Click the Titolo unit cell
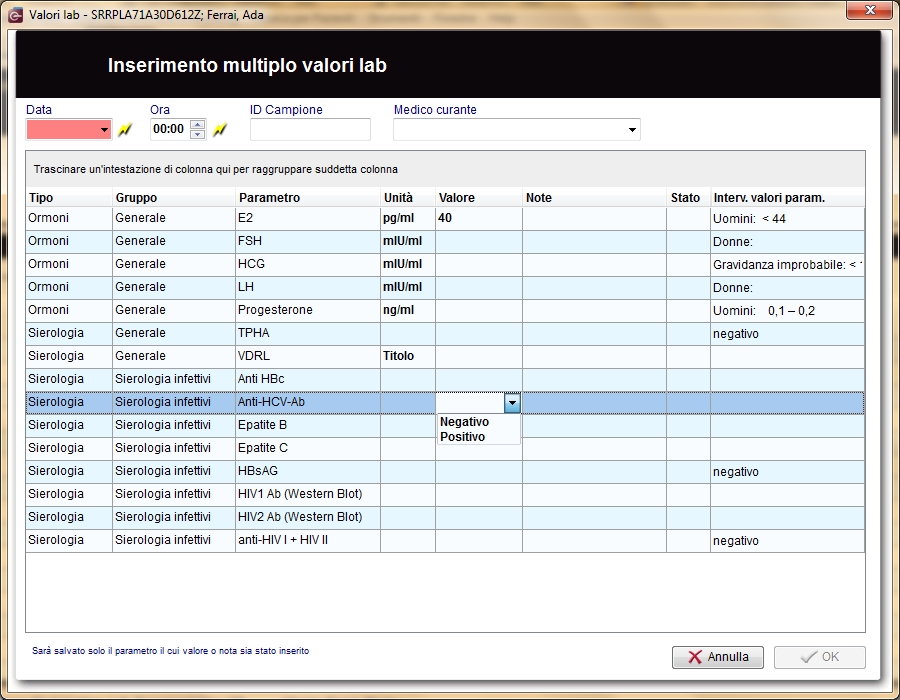Image resolution: width=900 pixels, height=700 pixels. click(x=408, y=356)
